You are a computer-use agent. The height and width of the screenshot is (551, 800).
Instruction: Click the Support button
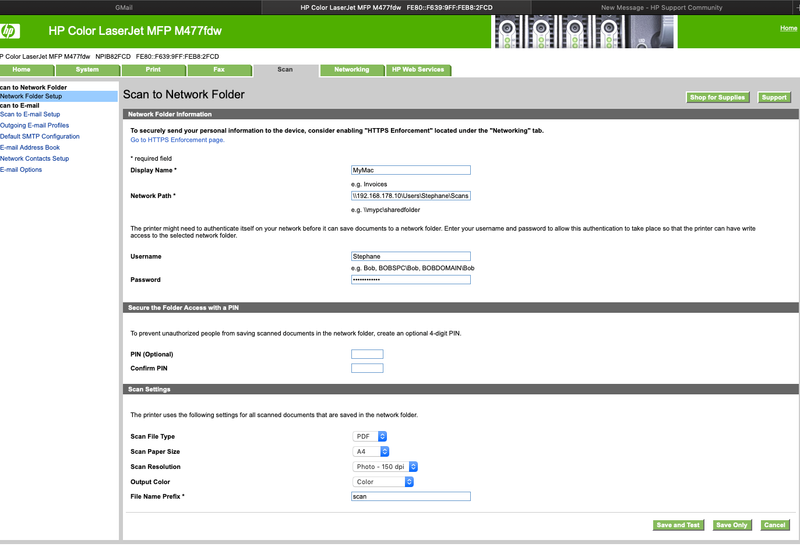tap(774, 97)
